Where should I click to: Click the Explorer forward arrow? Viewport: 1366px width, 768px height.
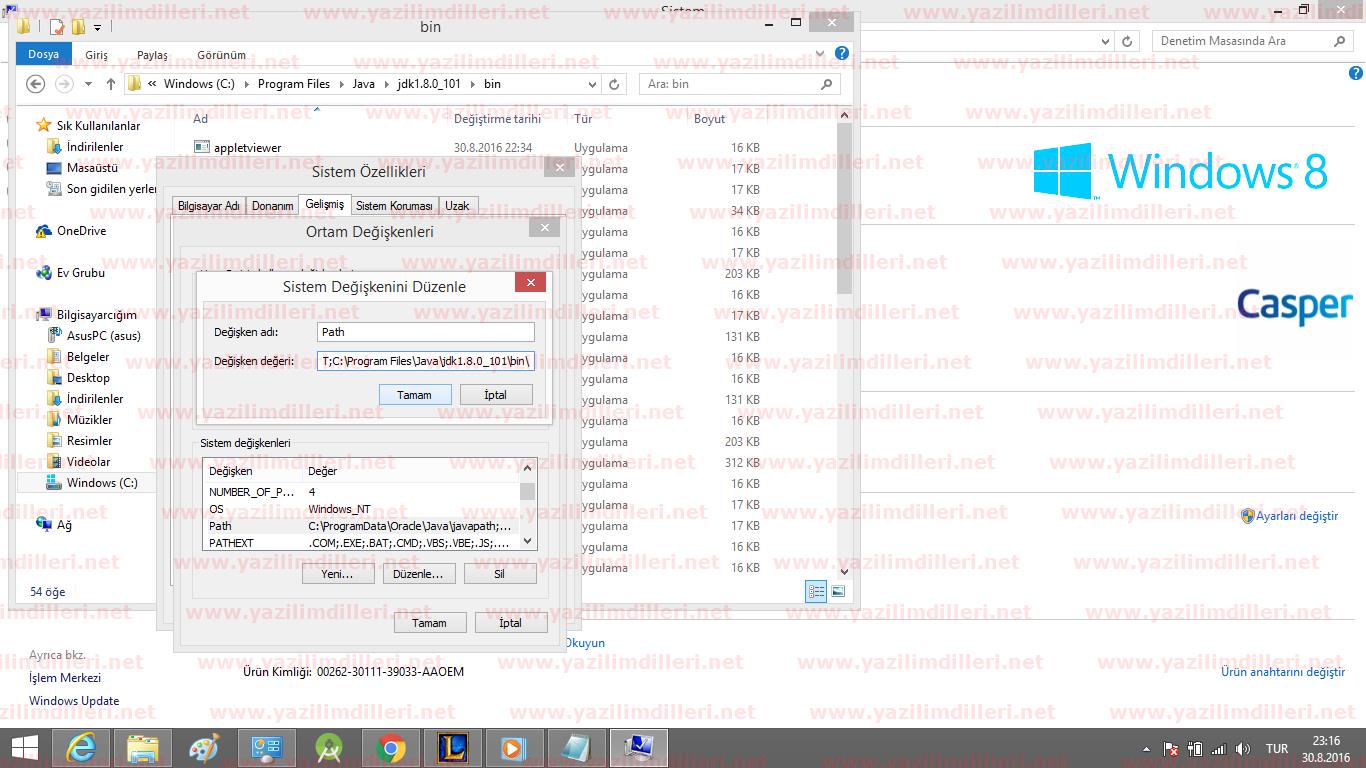(64, 84)
